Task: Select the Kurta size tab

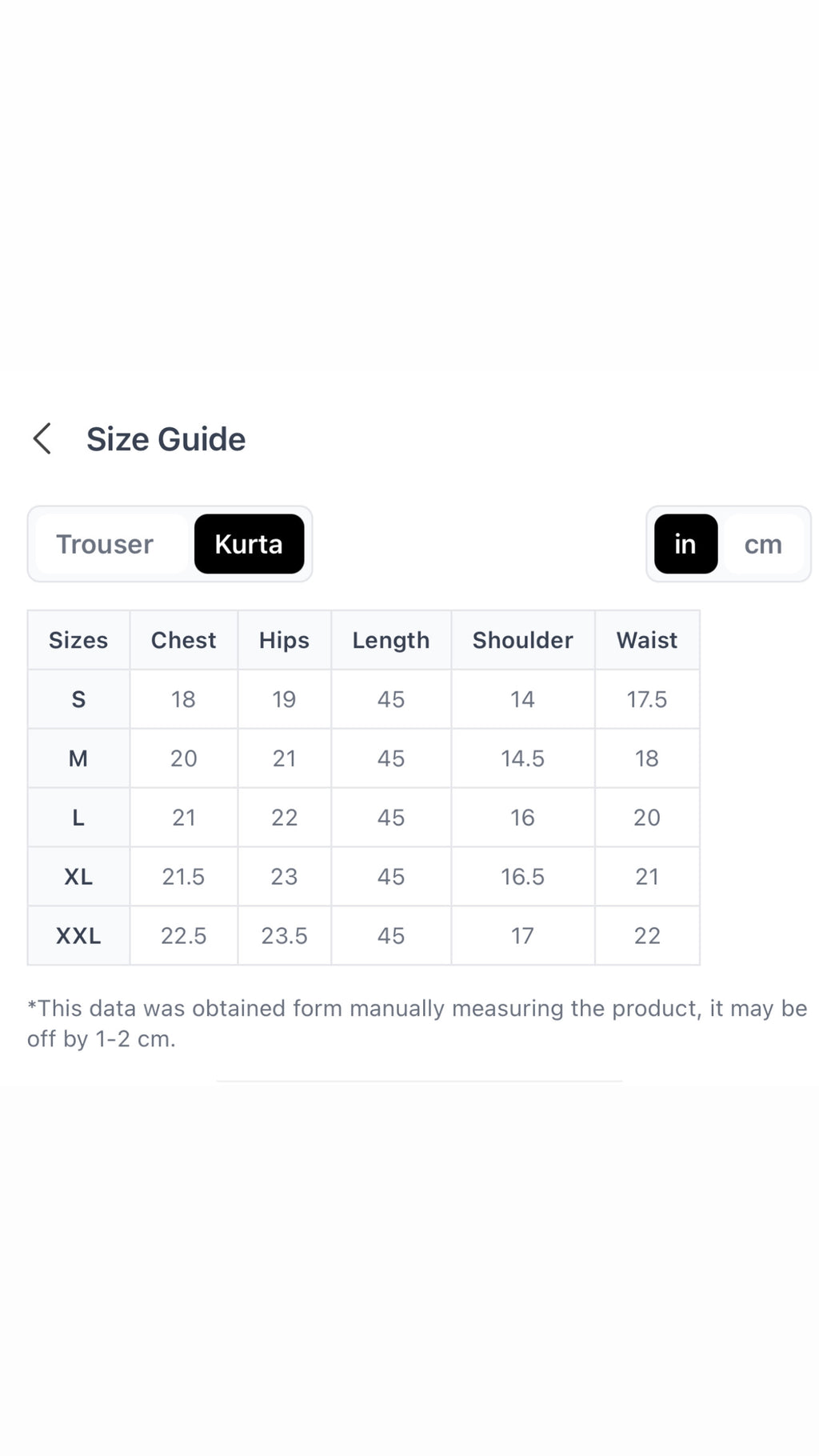Action: click(249, 544)
